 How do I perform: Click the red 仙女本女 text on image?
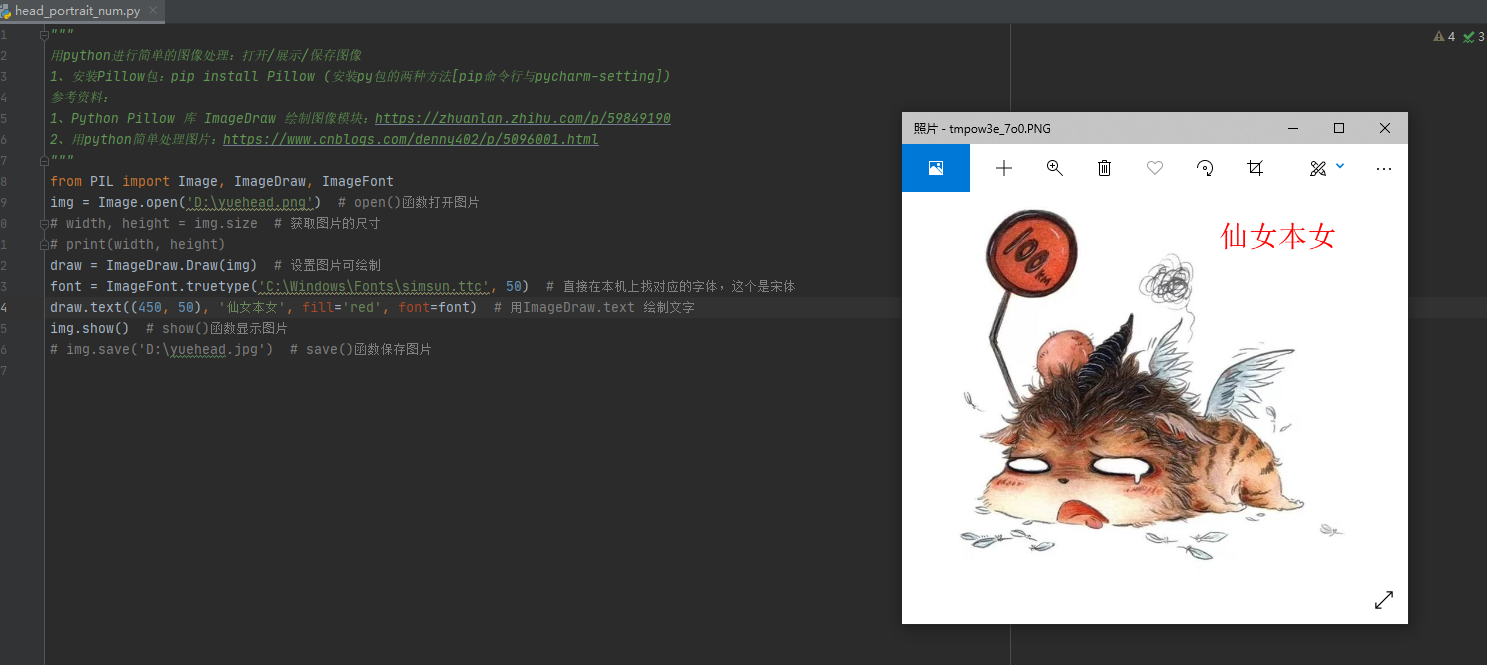click(x=1278, y=237)
